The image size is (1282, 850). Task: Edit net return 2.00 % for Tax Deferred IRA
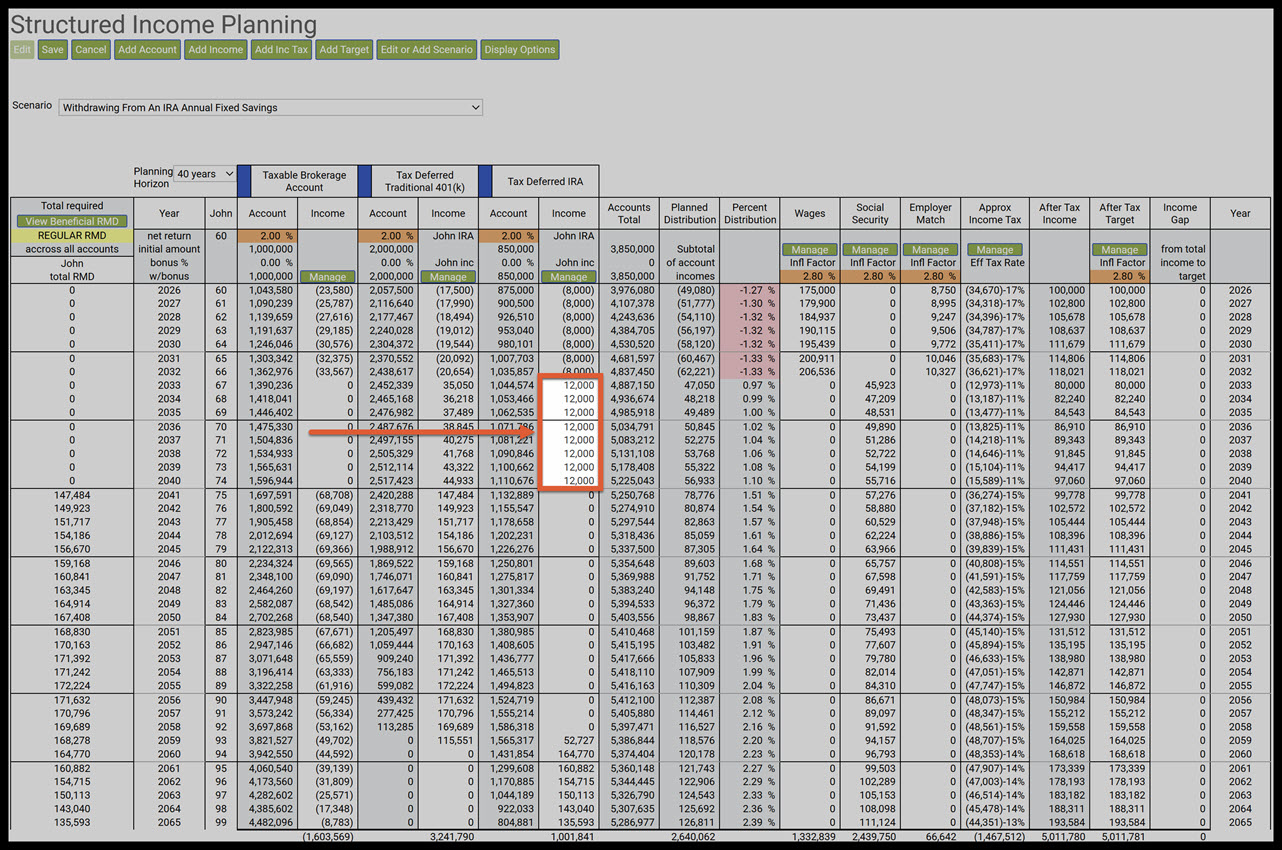(508, 236)
